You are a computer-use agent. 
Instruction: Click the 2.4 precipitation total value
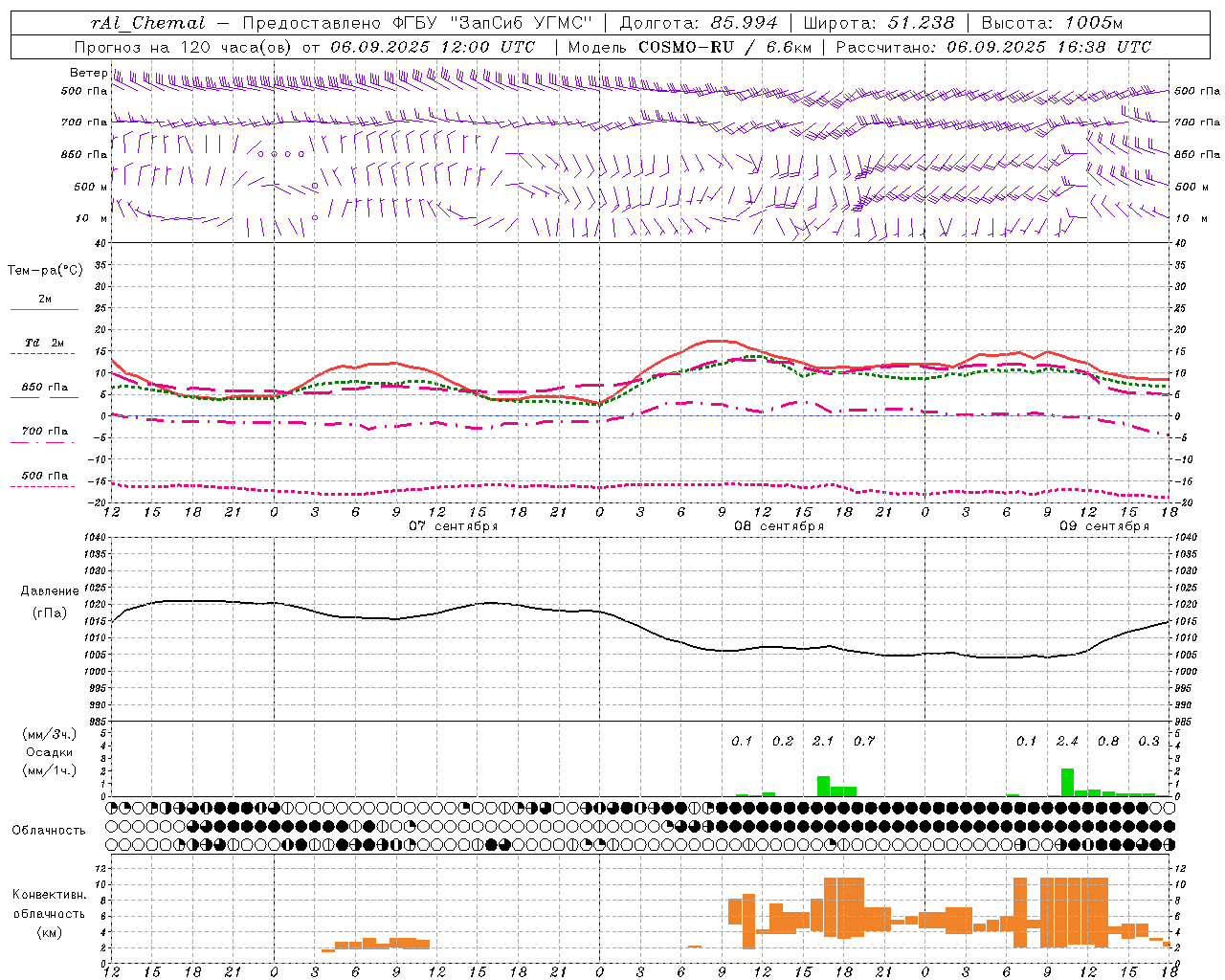click(x=1067, y=741)
